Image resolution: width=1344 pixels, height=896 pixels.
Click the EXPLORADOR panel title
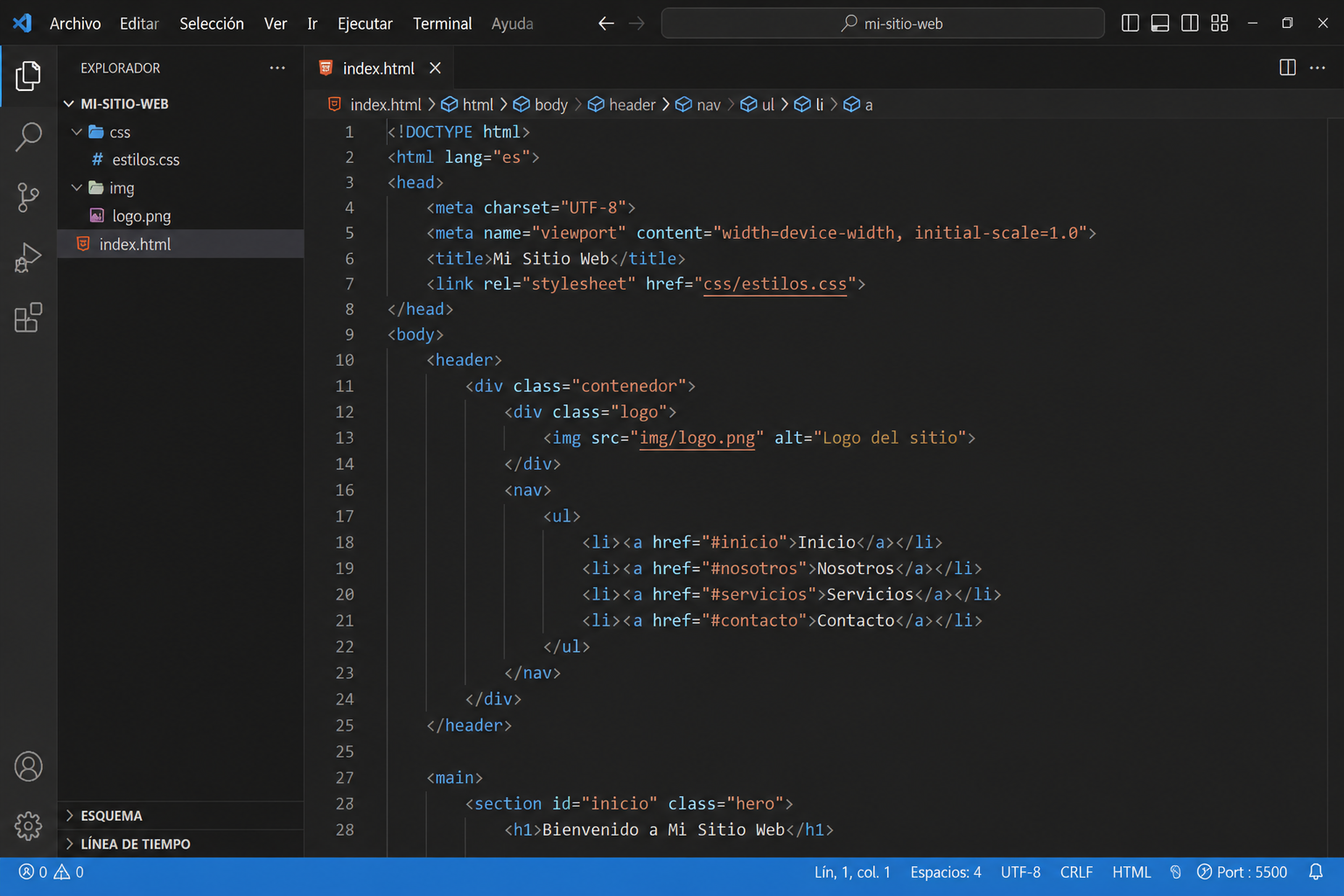click(x=120, y=68)
